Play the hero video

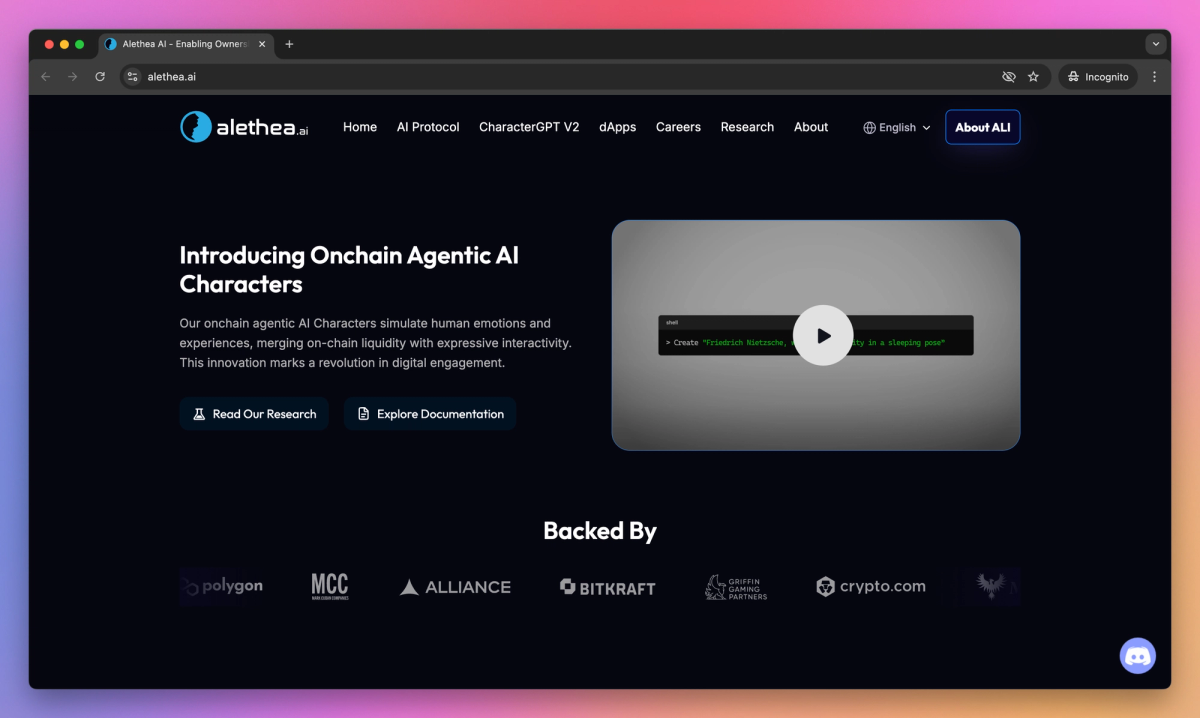tap(823, 335)
